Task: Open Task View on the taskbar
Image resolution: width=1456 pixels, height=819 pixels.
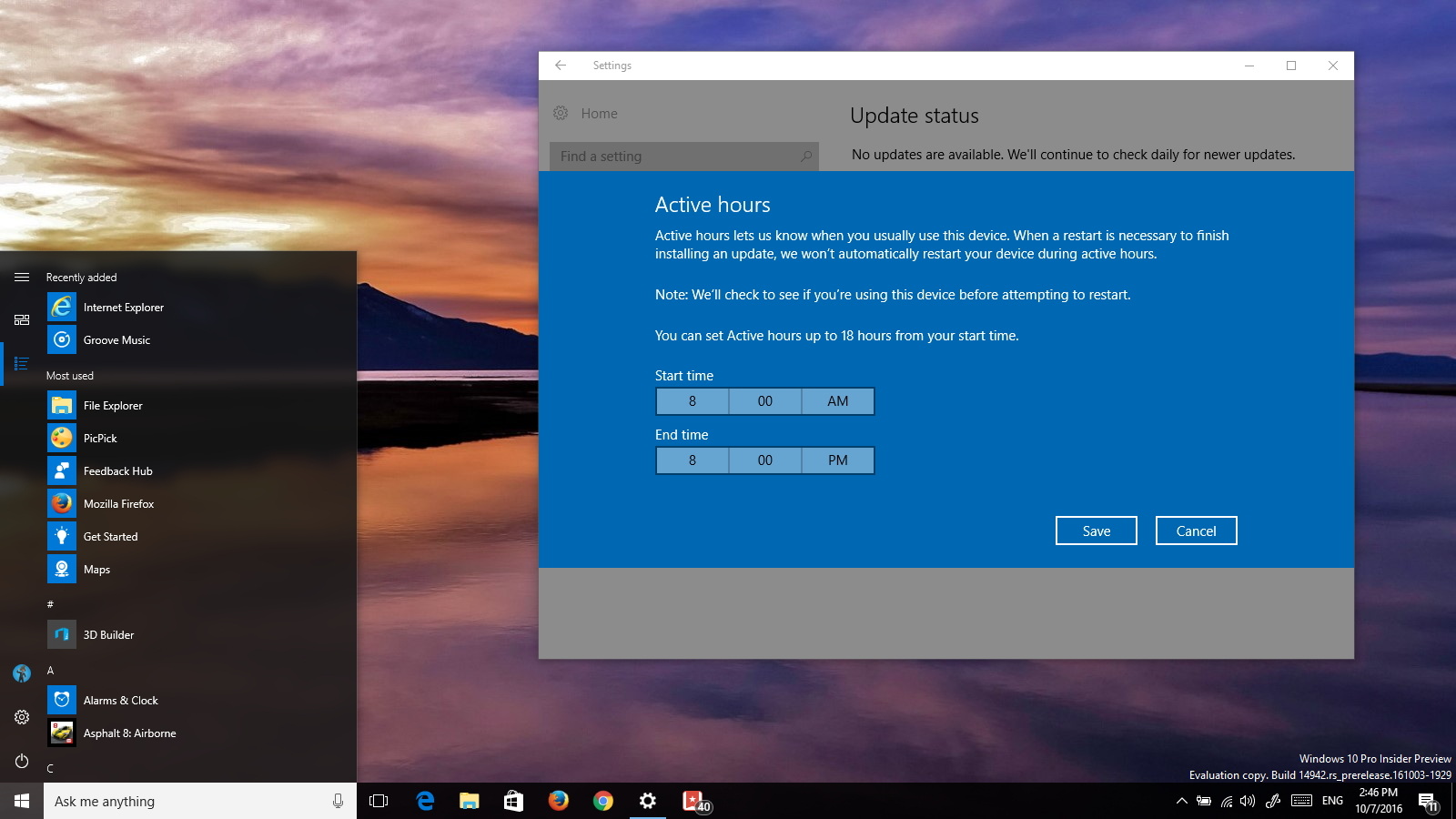Action: coord(376,802)
